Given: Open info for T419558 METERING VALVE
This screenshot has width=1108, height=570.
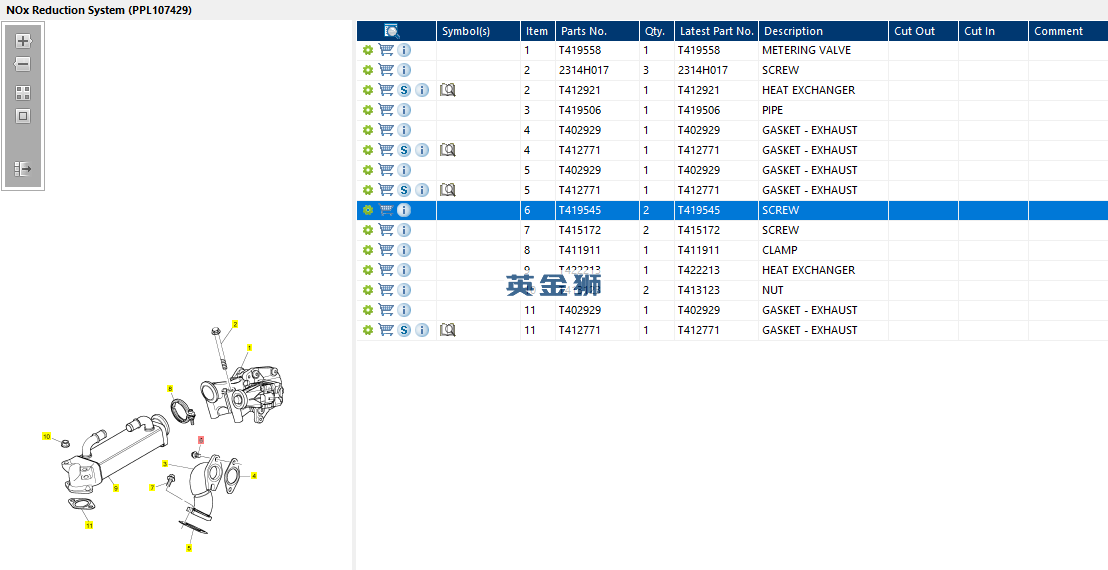Looking at the screenshot, I should pos(403,50).
